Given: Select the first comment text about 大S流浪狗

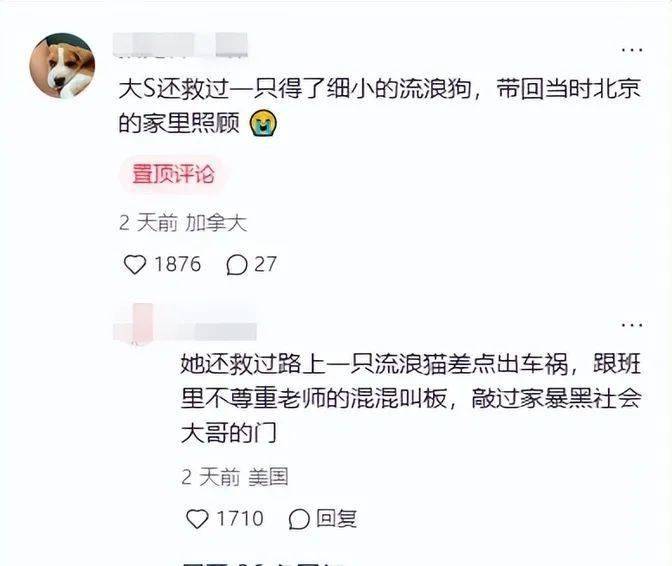Looking at the screenshot, I should 380,106.
